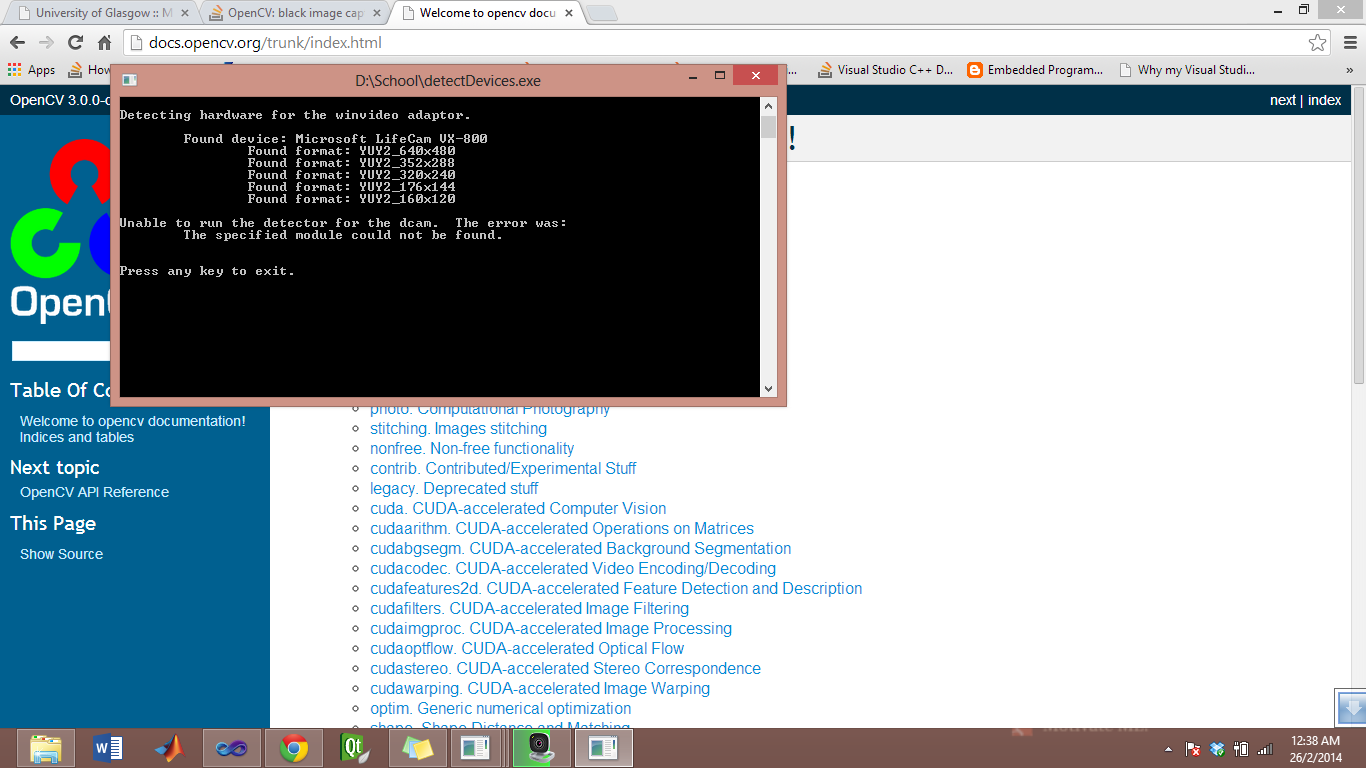Open the network signal tray icon
The height and width of the screenshot is (768, 1366).
tap(1265, 749)
